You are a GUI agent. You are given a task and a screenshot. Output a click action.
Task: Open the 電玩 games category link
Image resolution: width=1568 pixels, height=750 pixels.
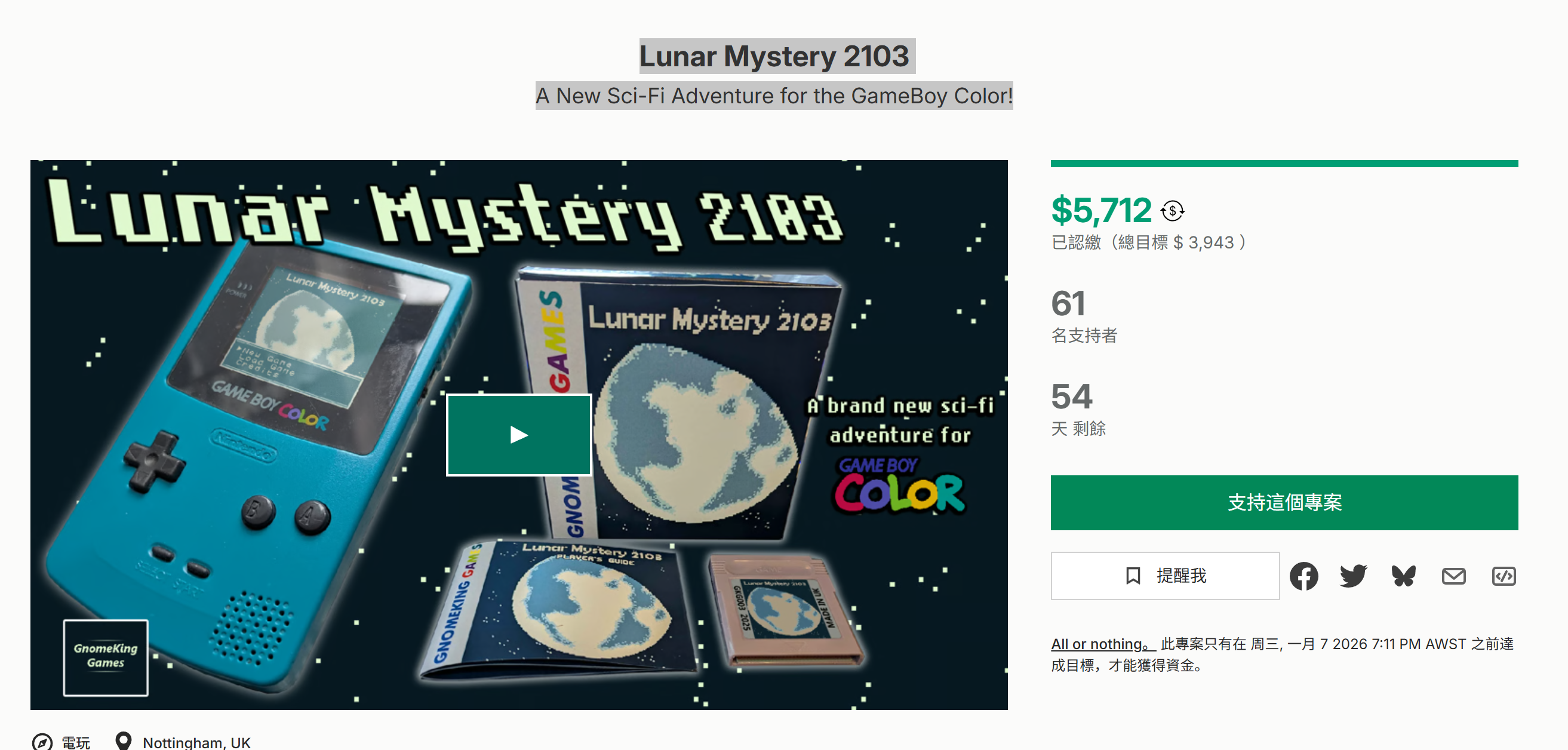75,742
